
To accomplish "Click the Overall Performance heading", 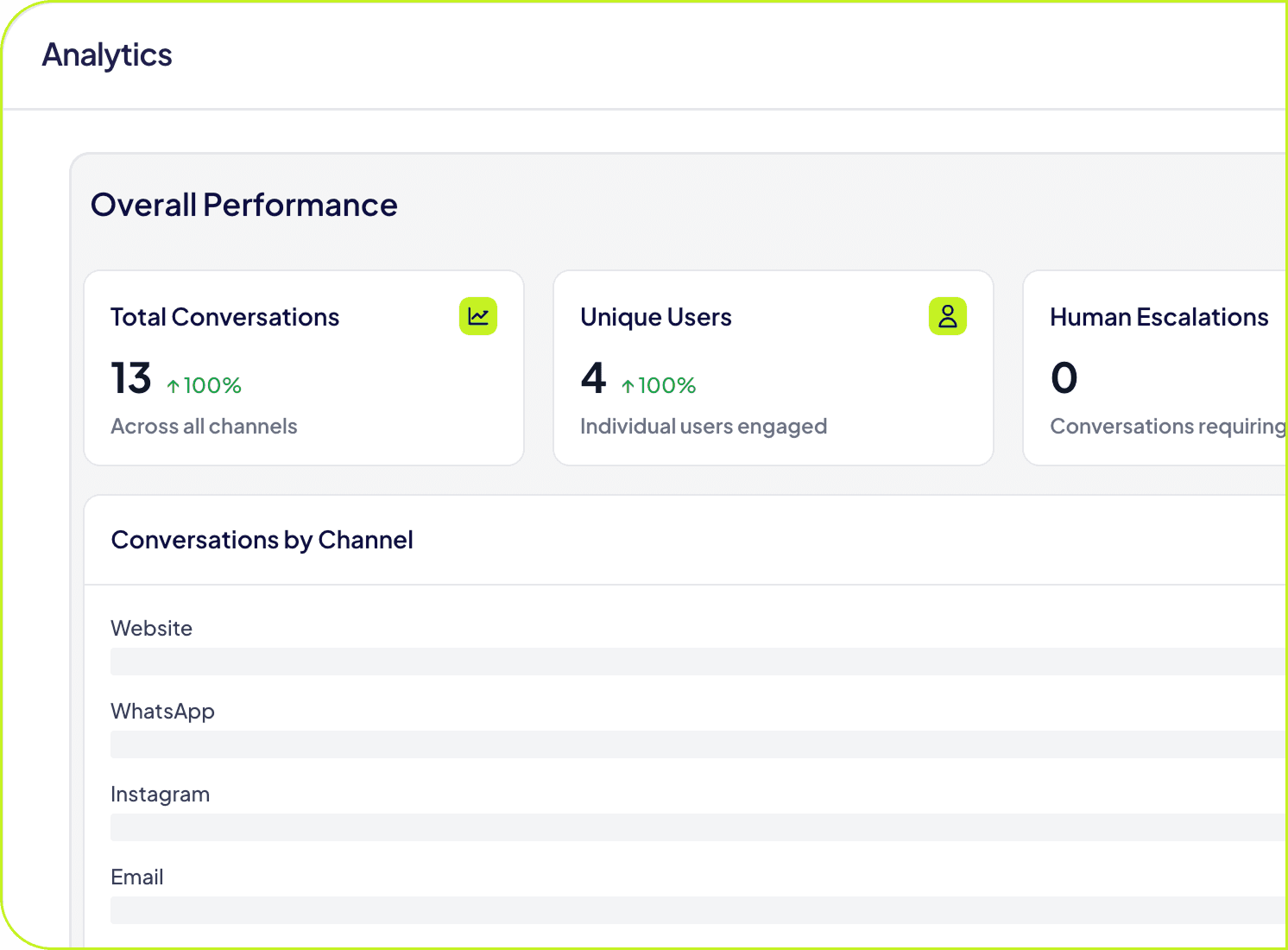I will 243,205.
